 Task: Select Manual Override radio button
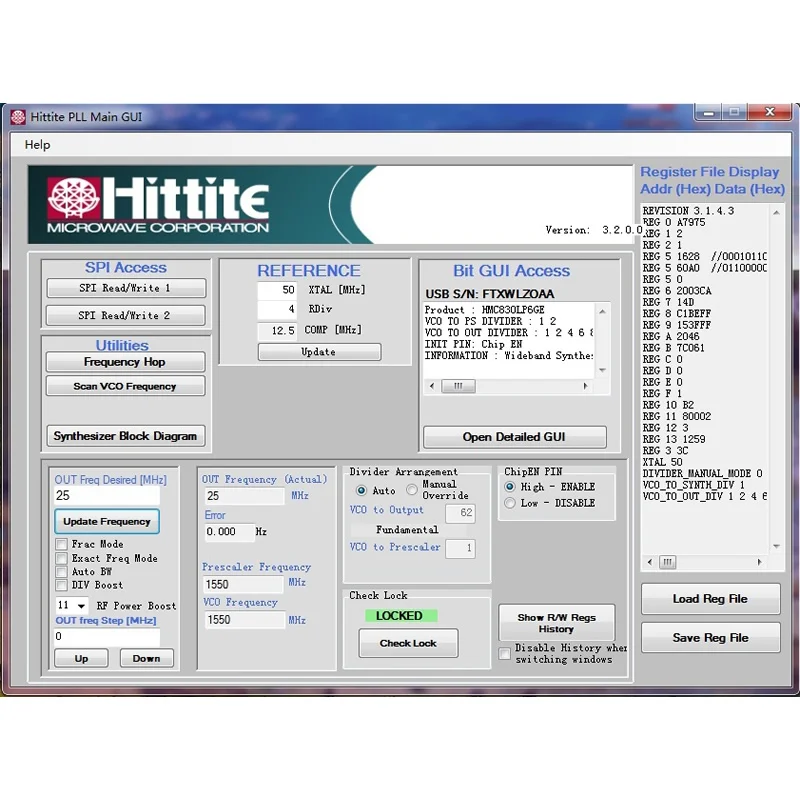point(411,490)
